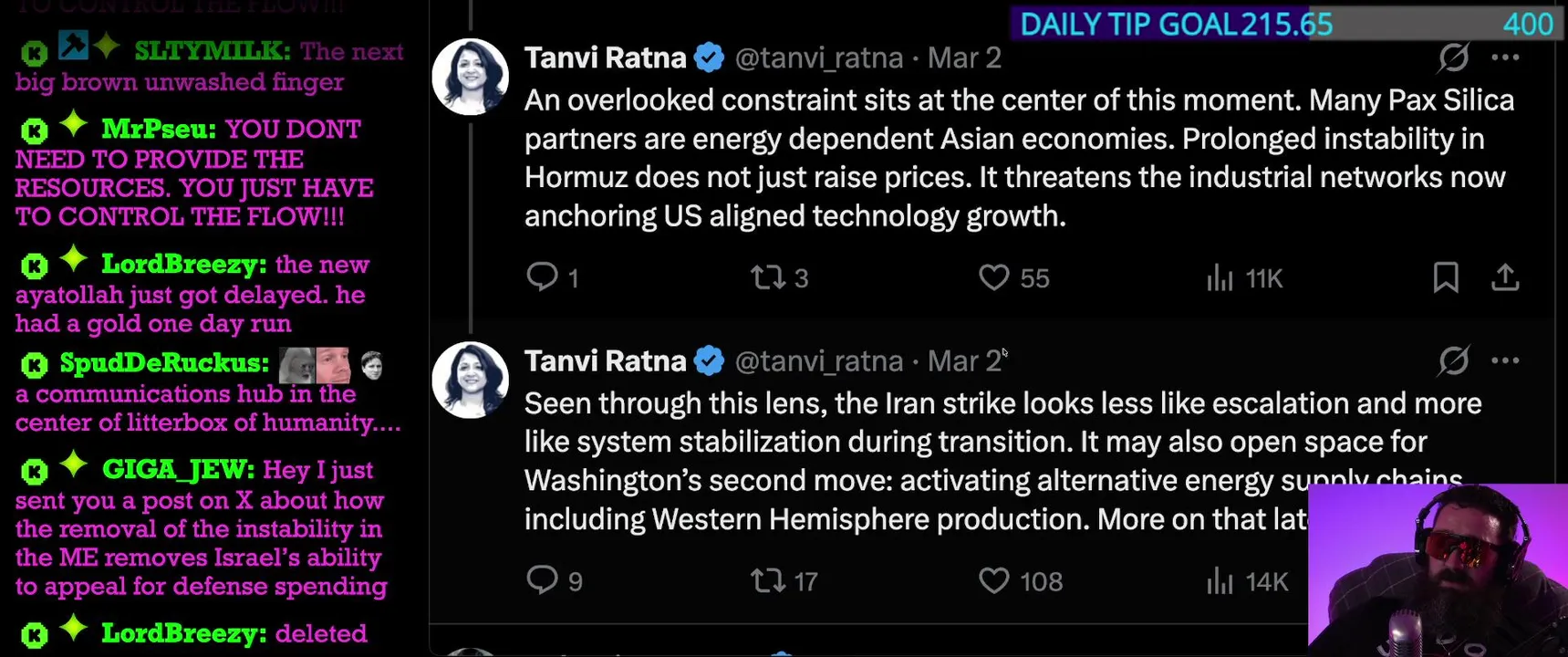This screenshot has height=657, width=1568.
Task: Click the Daily Tip Goal progress bar
Action: 1286,24
